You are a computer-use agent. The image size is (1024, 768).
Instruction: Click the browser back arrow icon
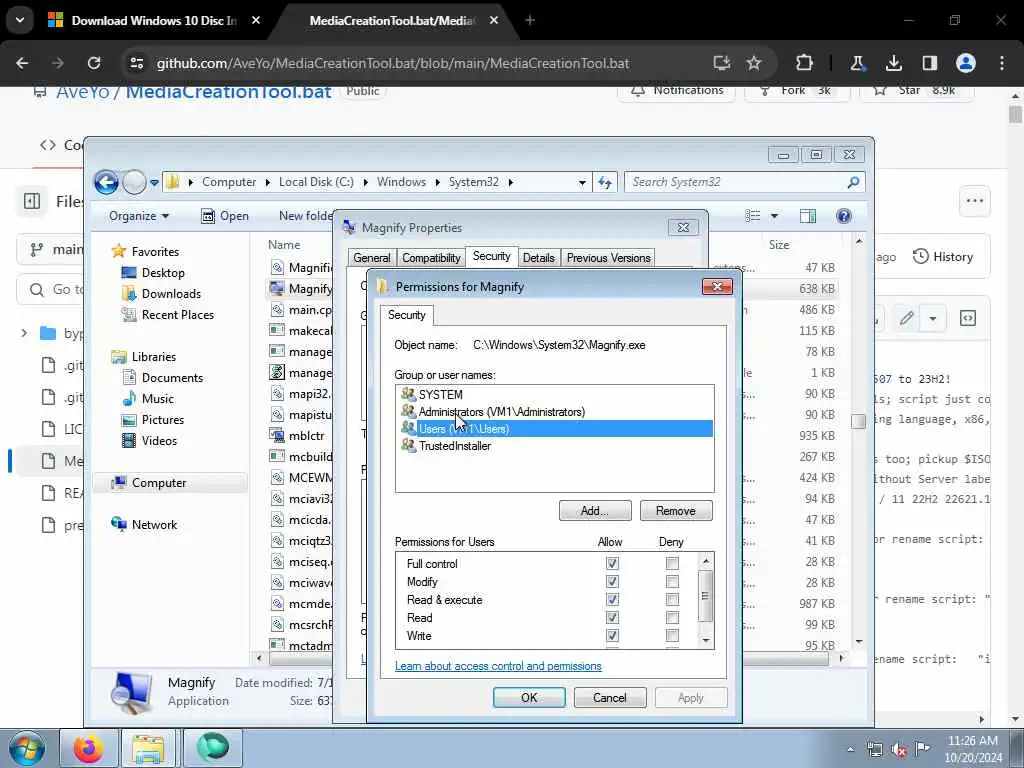22,63
